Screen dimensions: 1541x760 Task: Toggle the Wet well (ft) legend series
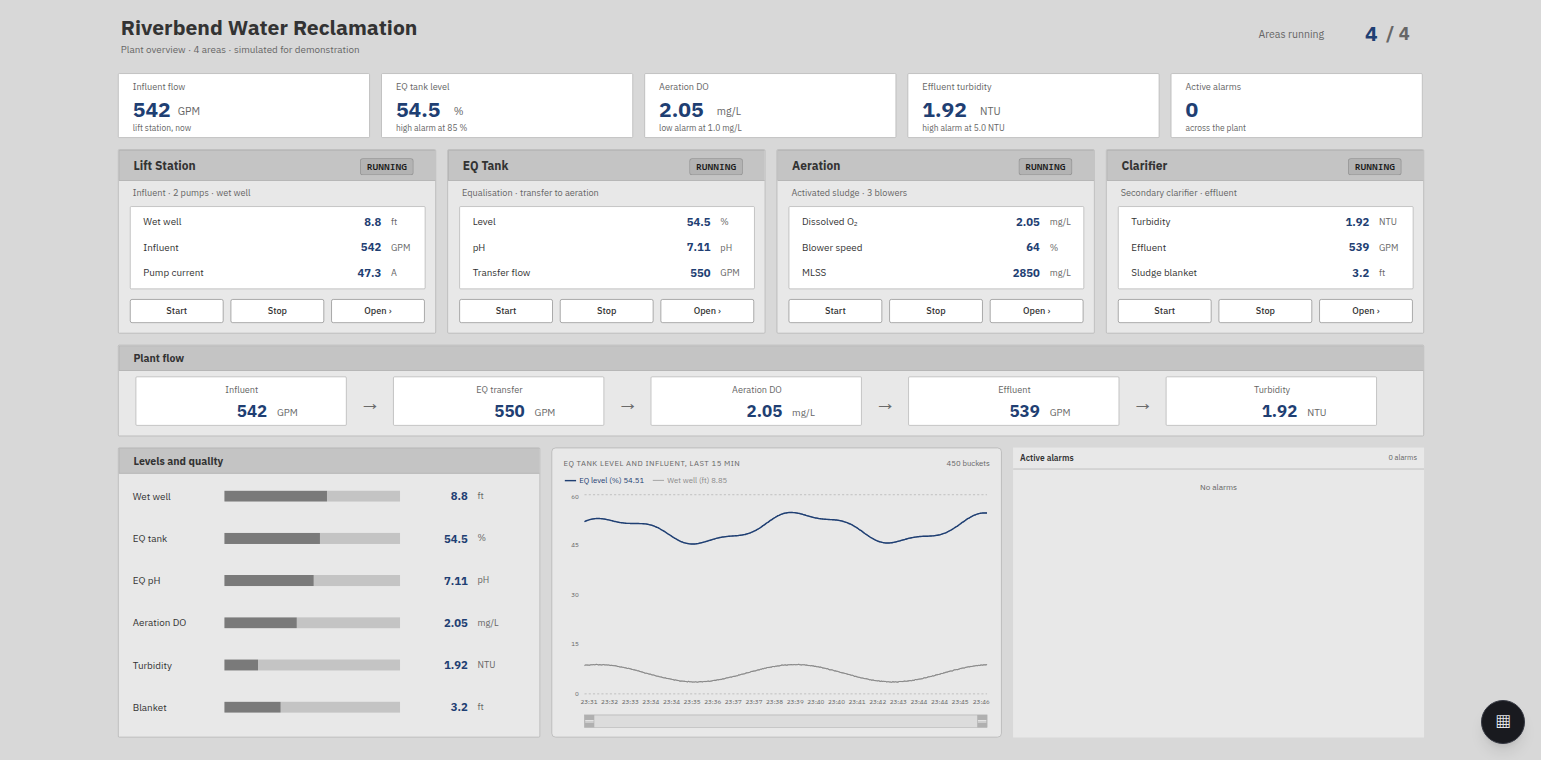[690, 480]
